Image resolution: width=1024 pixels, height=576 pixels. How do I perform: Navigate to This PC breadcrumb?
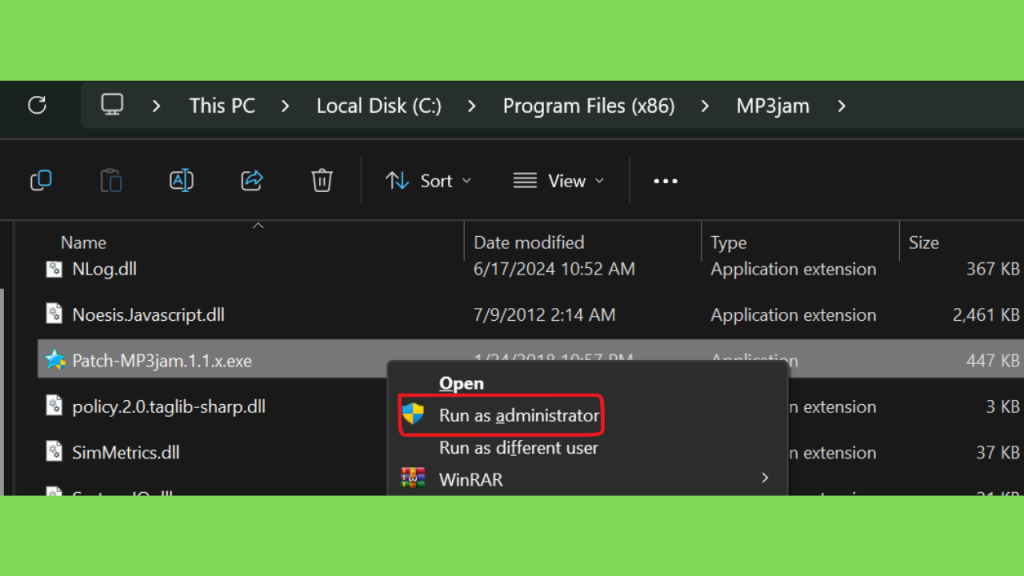(222, 106)
